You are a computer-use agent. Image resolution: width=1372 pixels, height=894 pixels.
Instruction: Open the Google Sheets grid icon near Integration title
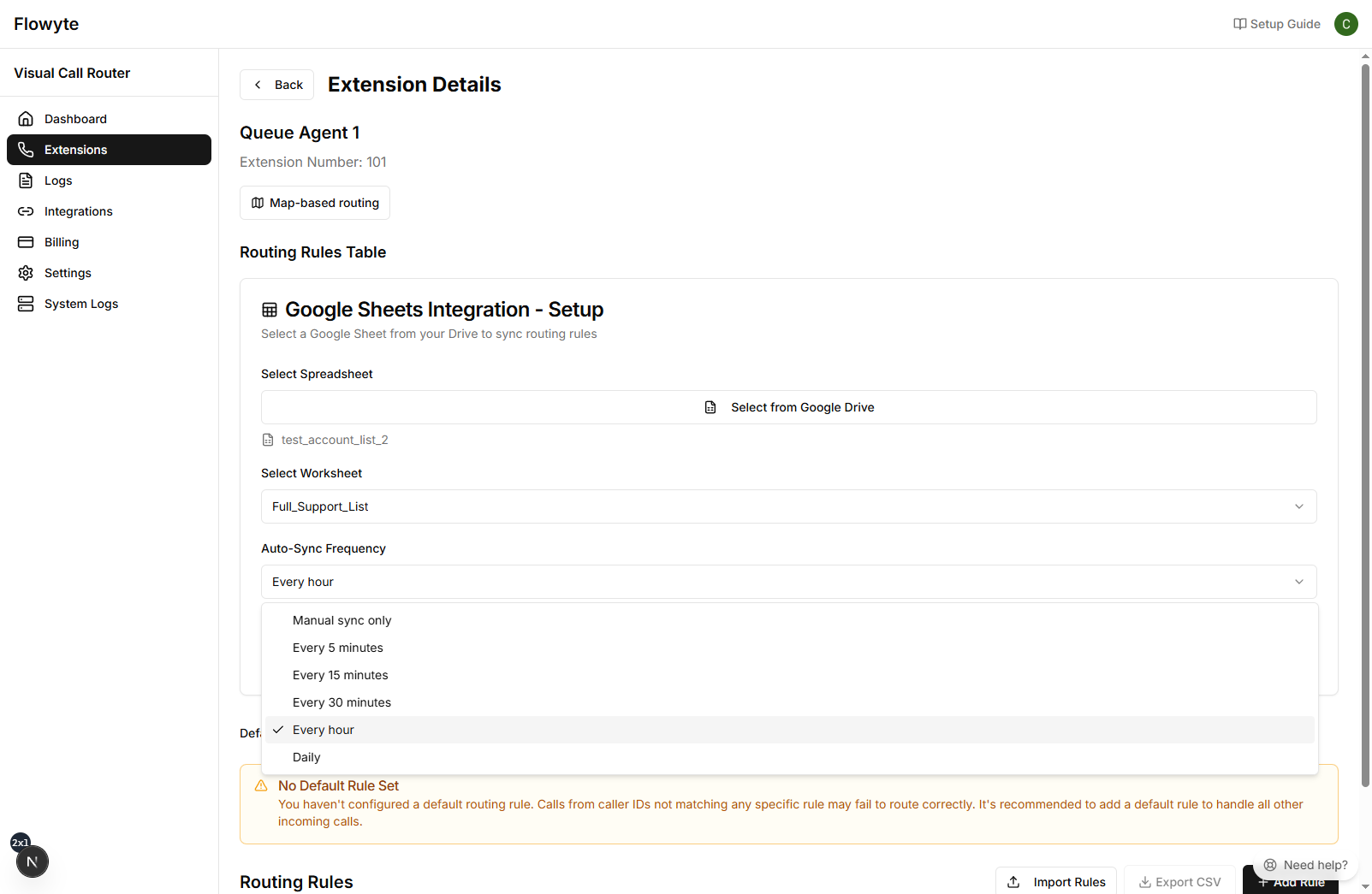(270, 309)
